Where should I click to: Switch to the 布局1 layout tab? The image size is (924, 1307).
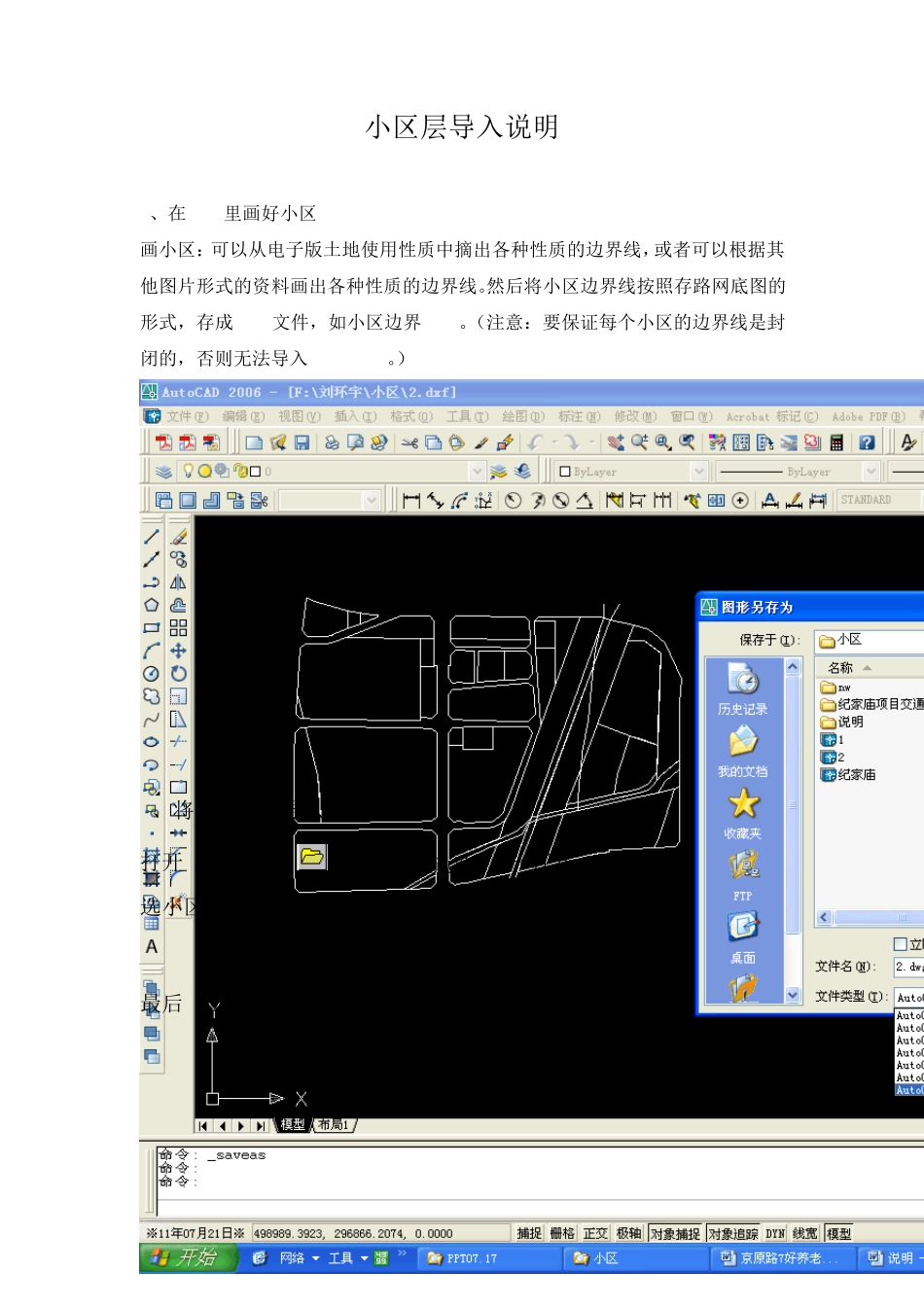(333, 1125)
